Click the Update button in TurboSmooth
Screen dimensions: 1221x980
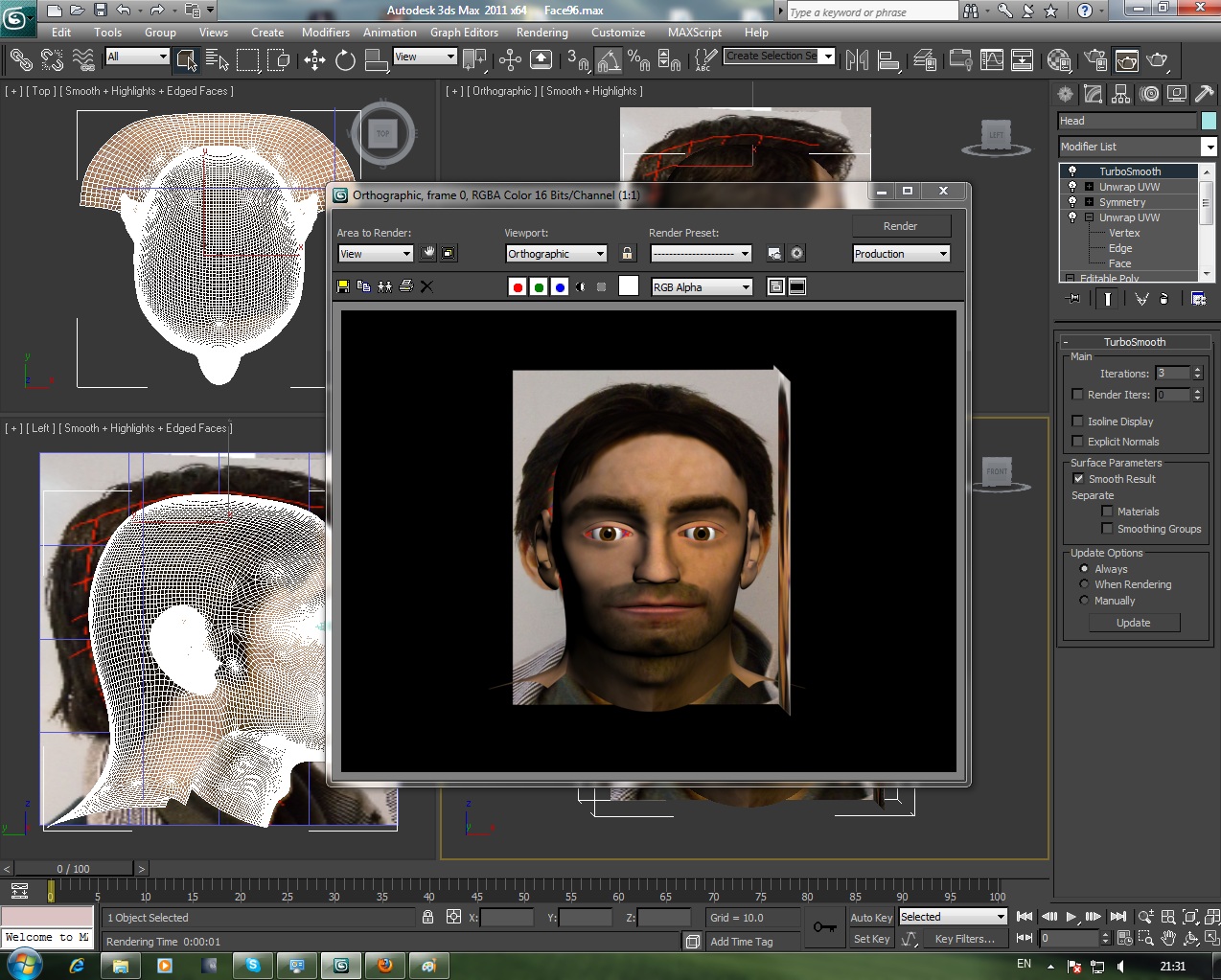pyautogui.click(x=1133, y=623)
